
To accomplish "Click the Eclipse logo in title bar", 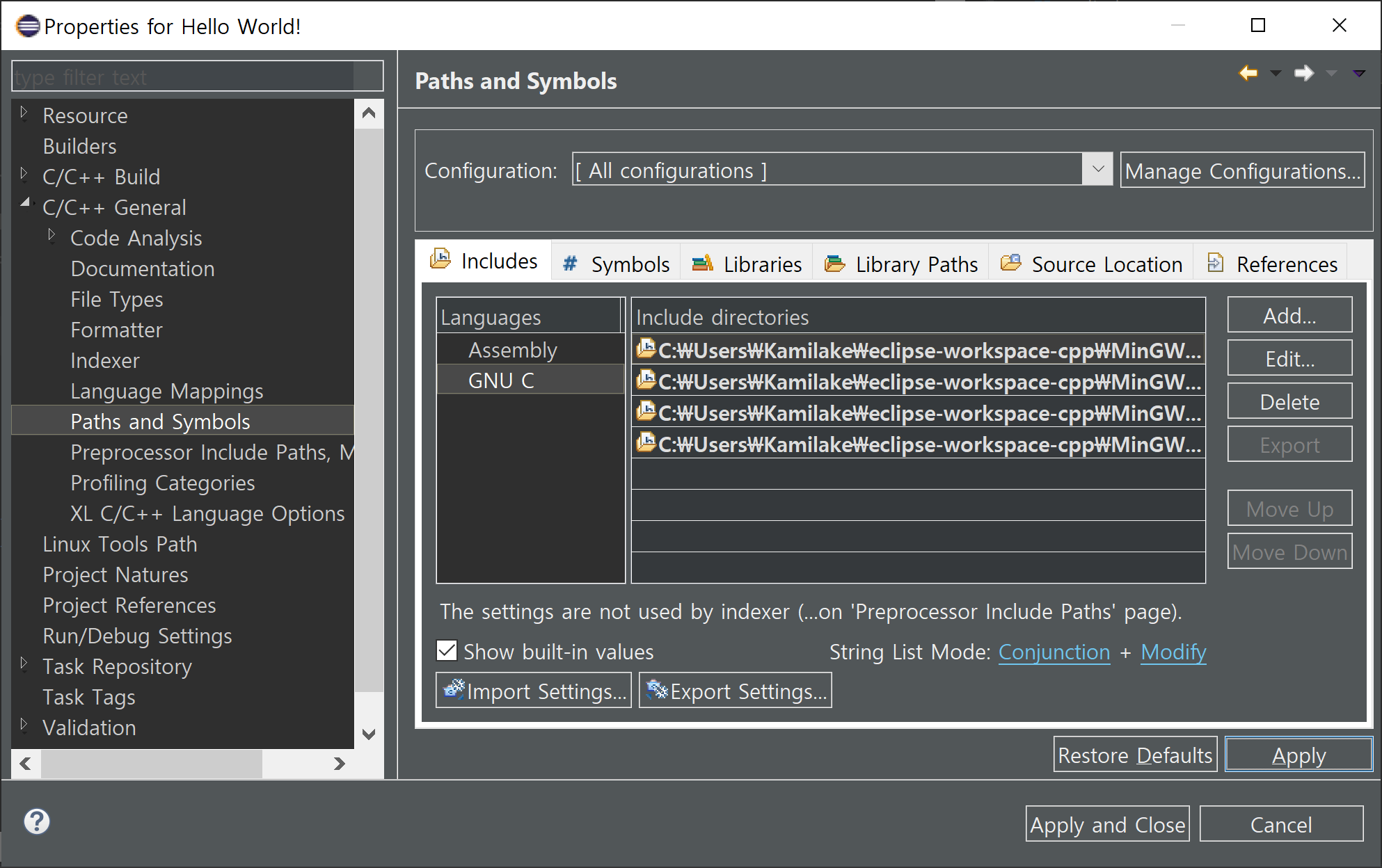I will click(x=28, y=26).
